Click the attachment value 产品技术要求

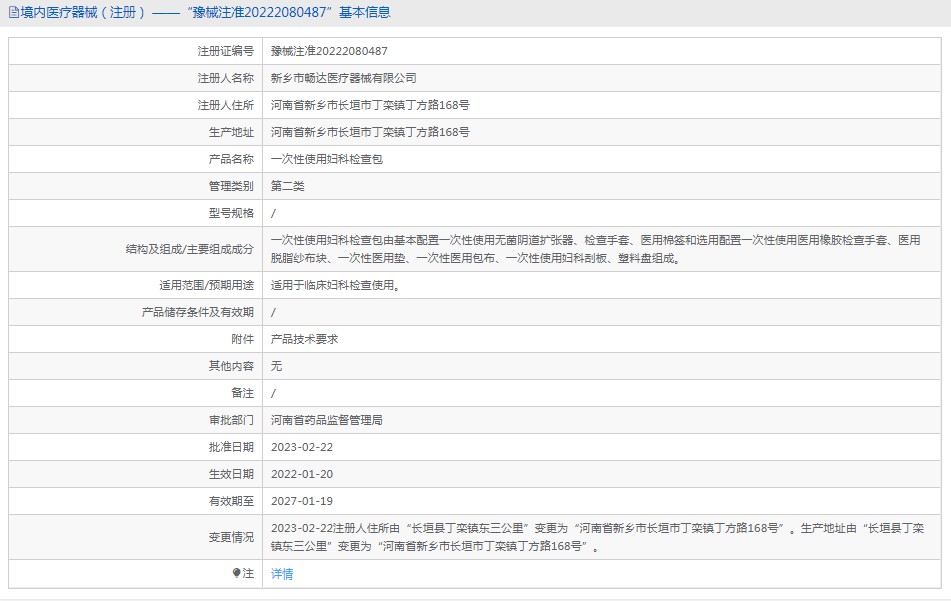point(304,339)
